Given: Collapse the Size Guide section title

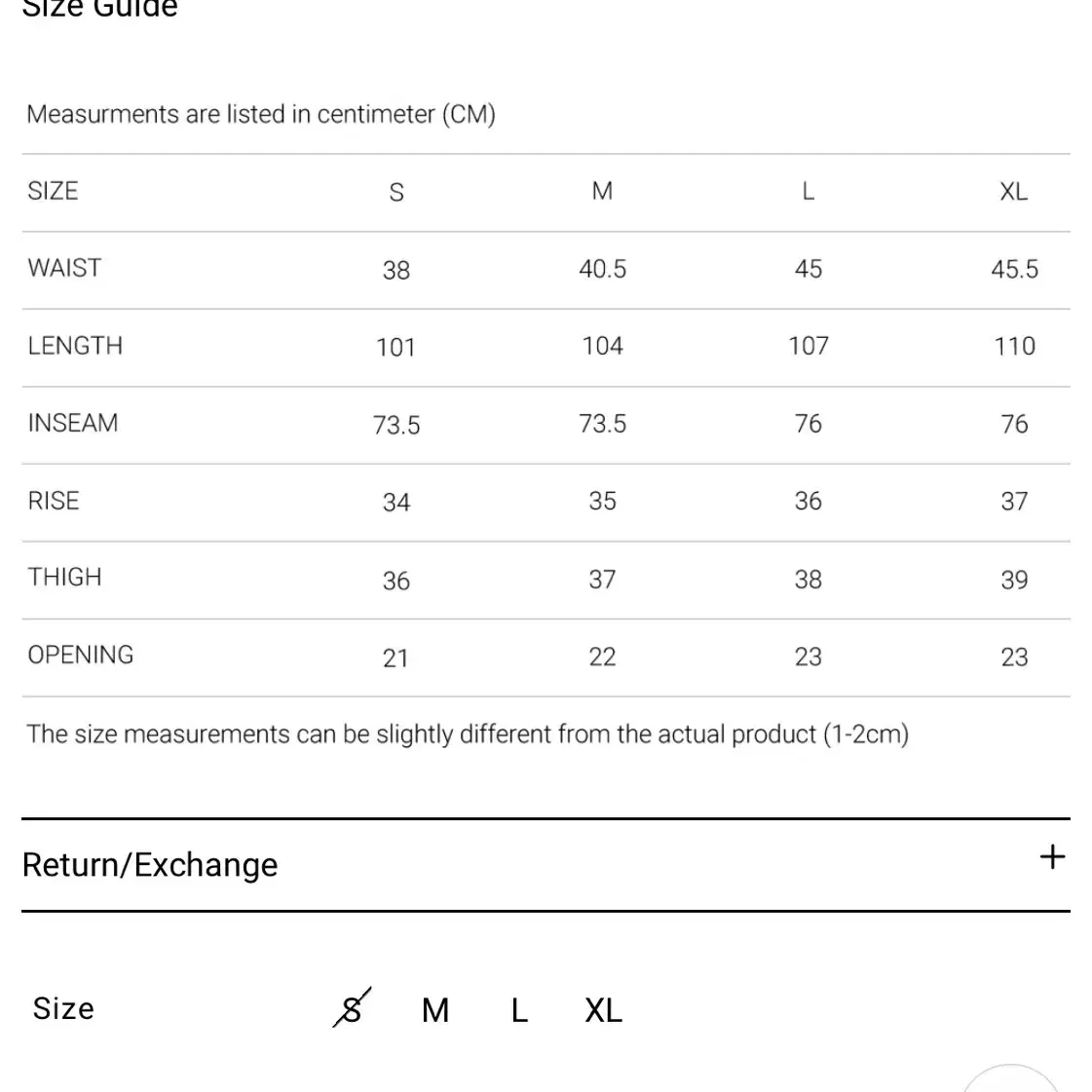Looking at the screenshot, I should [x=100, y=9].
